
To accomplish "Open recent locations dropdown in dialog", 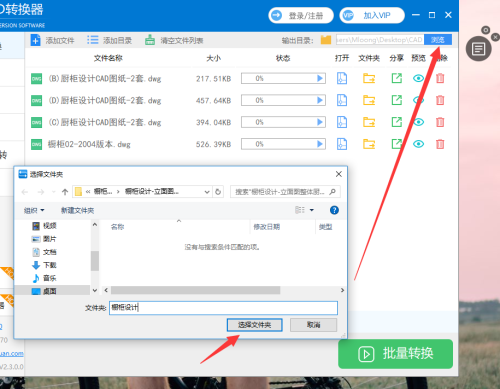I will pyautogui.click(x=53, y=192).
